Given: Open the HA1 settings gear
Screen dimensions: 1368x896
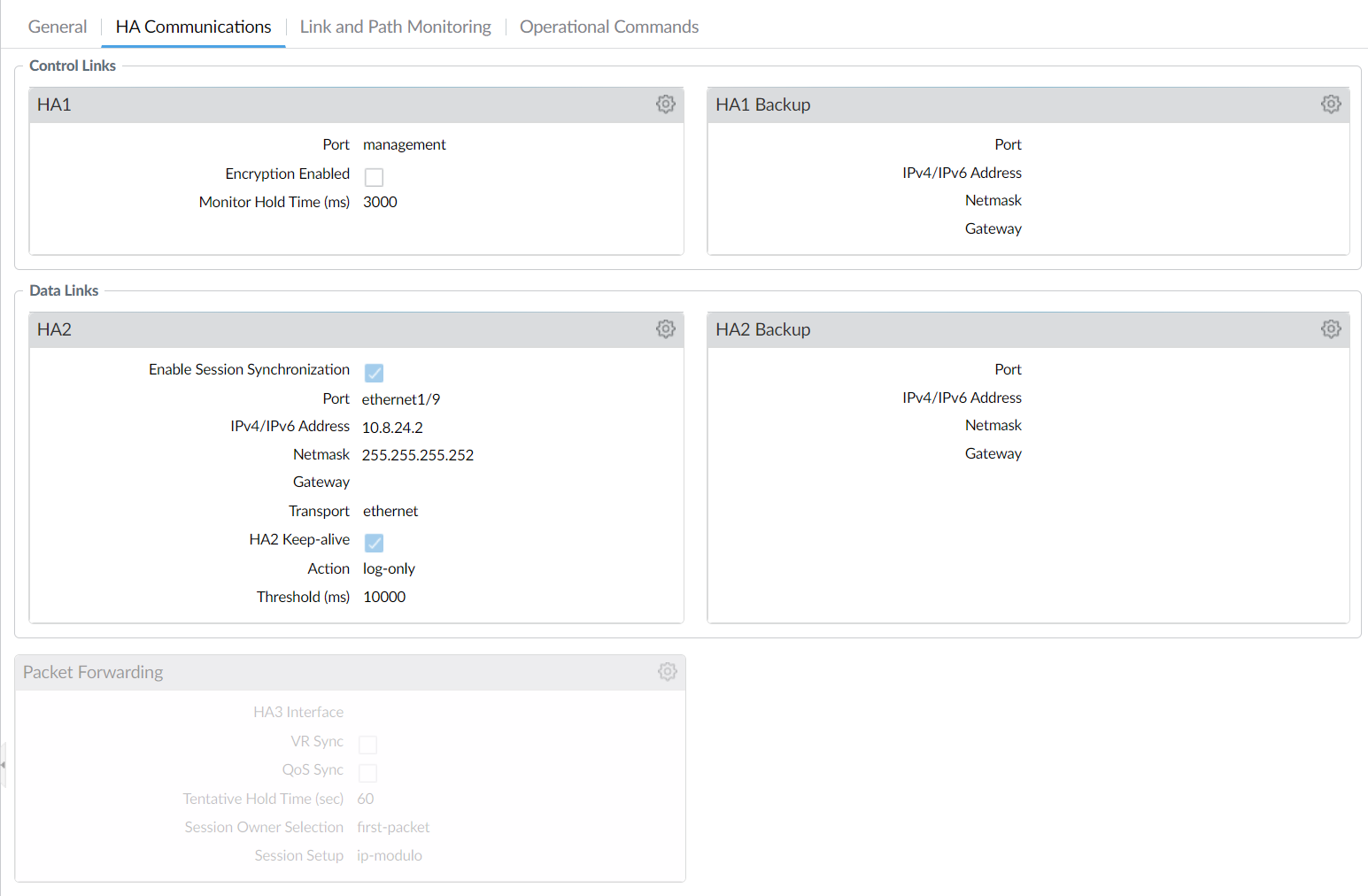Looking at the screenshot, I should click(665, 104).
